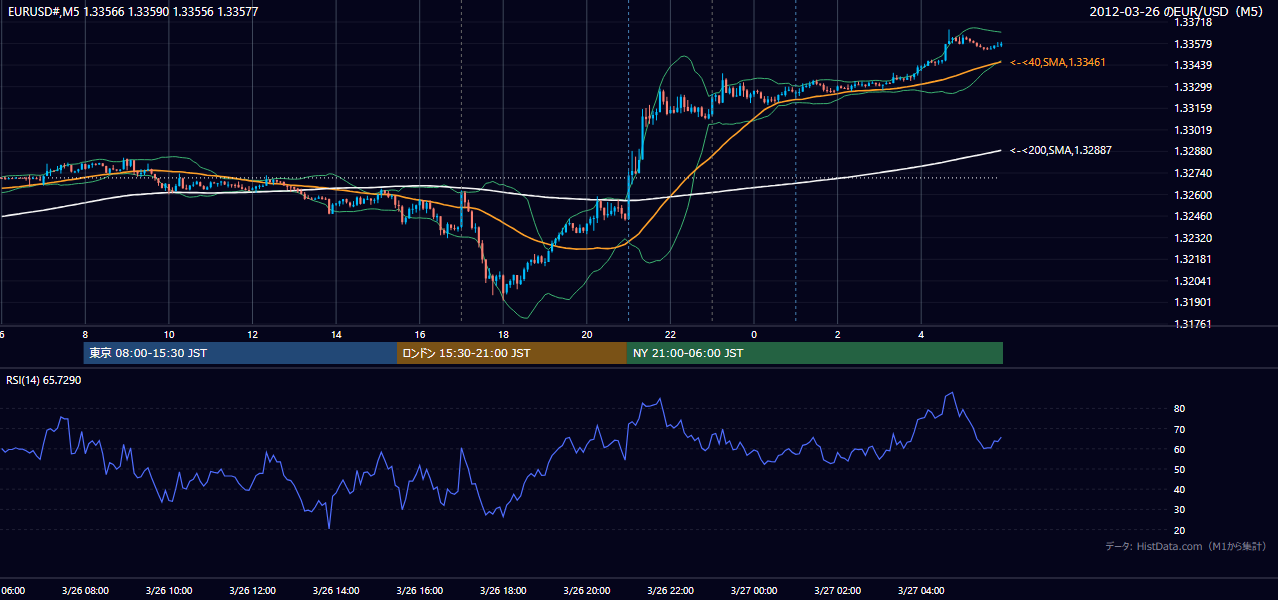
Task: Click RSI scale level 60
Action: [1180, 449]
